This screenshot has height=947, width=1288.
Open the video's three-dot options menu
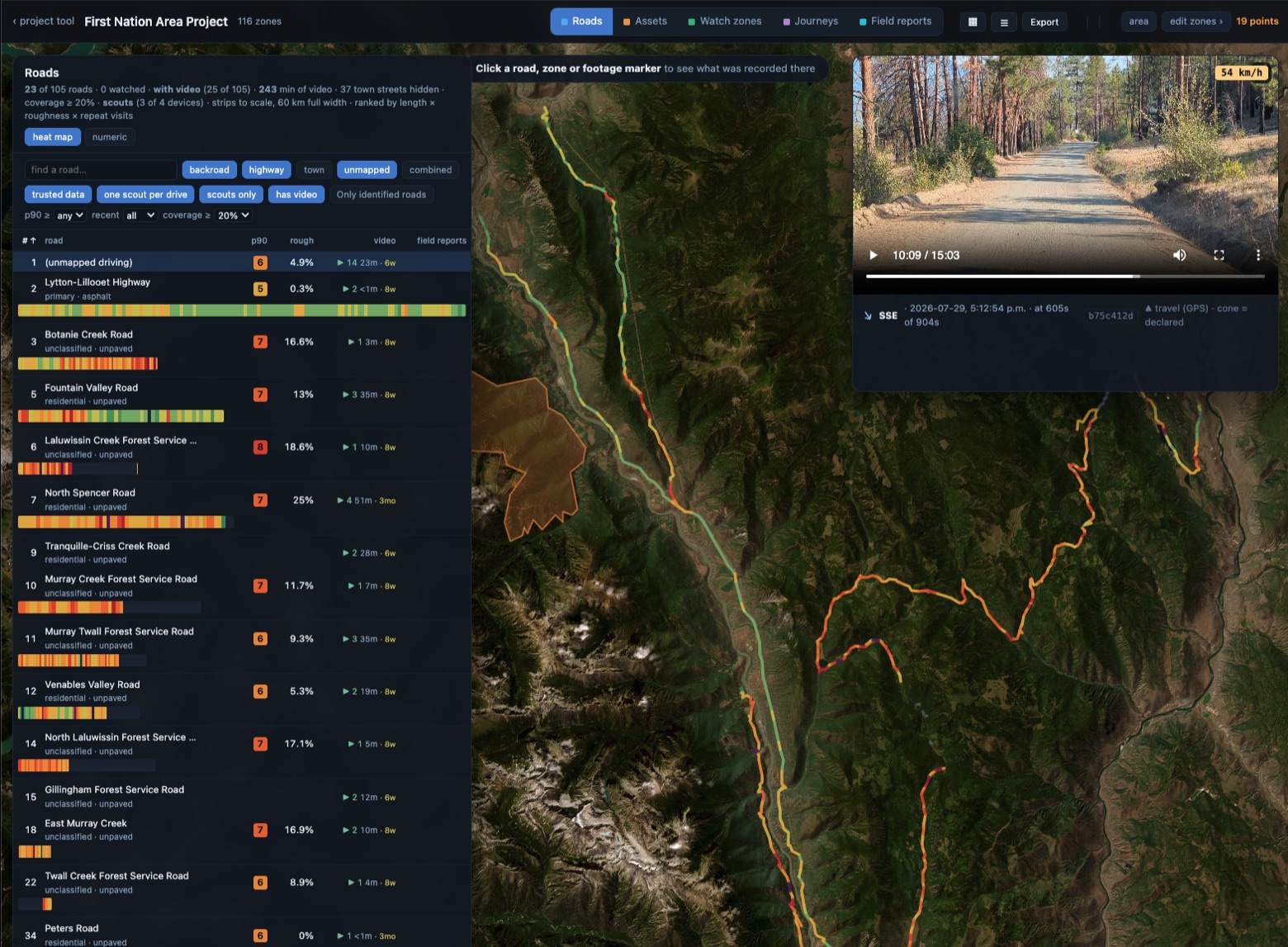tap(1258, 255)
